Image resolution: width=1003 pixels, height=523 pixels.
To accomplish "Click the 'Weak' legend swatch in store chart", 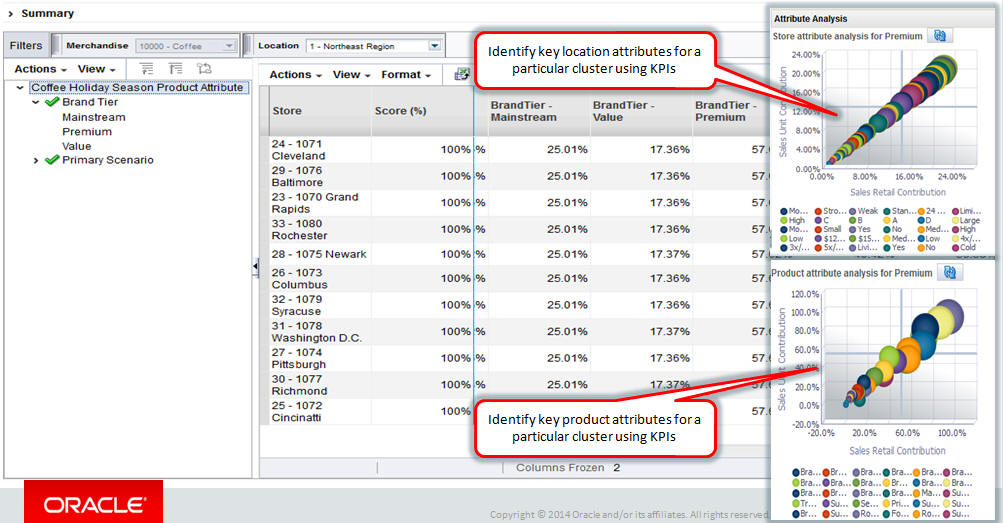I will pos(853,211).
